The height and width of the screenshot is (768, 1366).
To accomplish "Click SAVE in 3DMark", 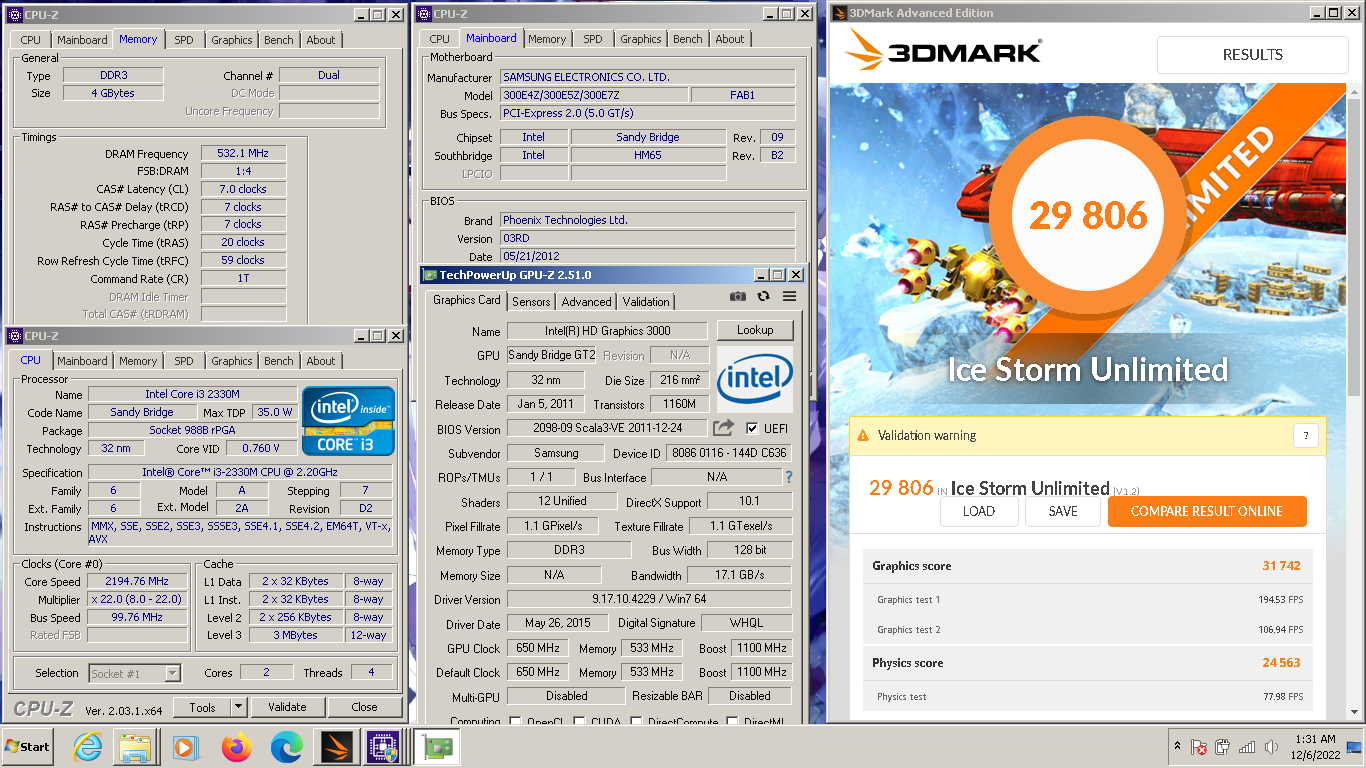I will (1063, 511).
